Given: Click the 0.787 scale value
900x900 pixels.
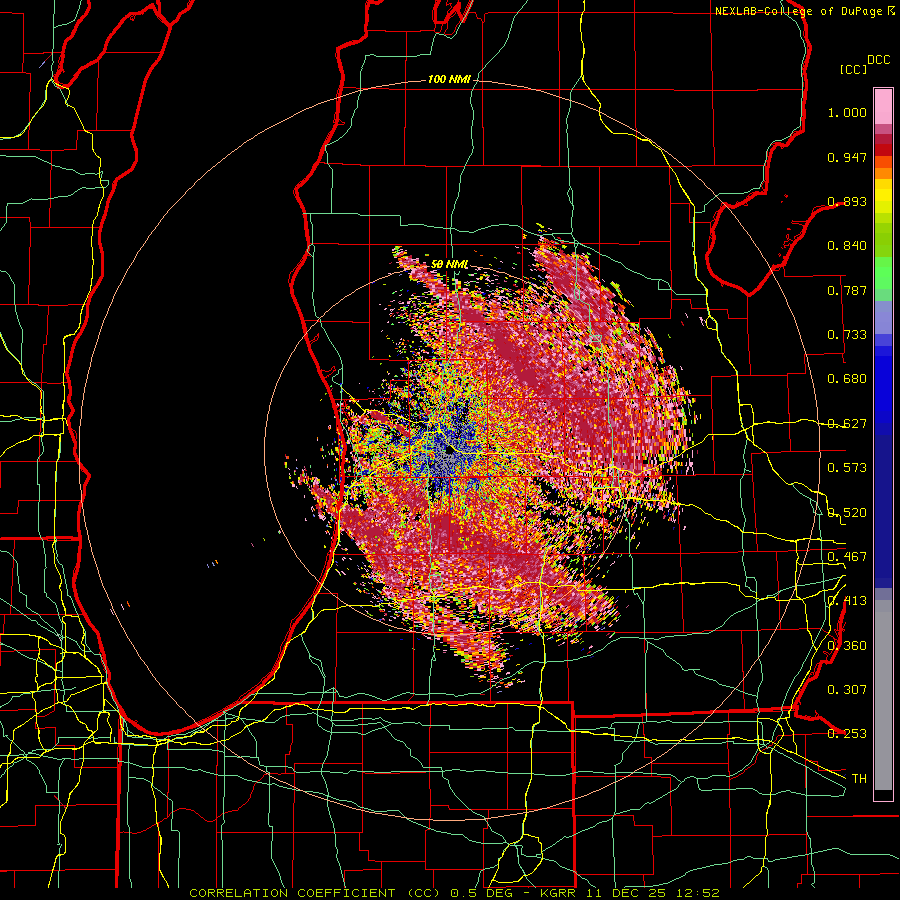Looking at the screenshot, I should pyautogui.click(x=847, y=290).
